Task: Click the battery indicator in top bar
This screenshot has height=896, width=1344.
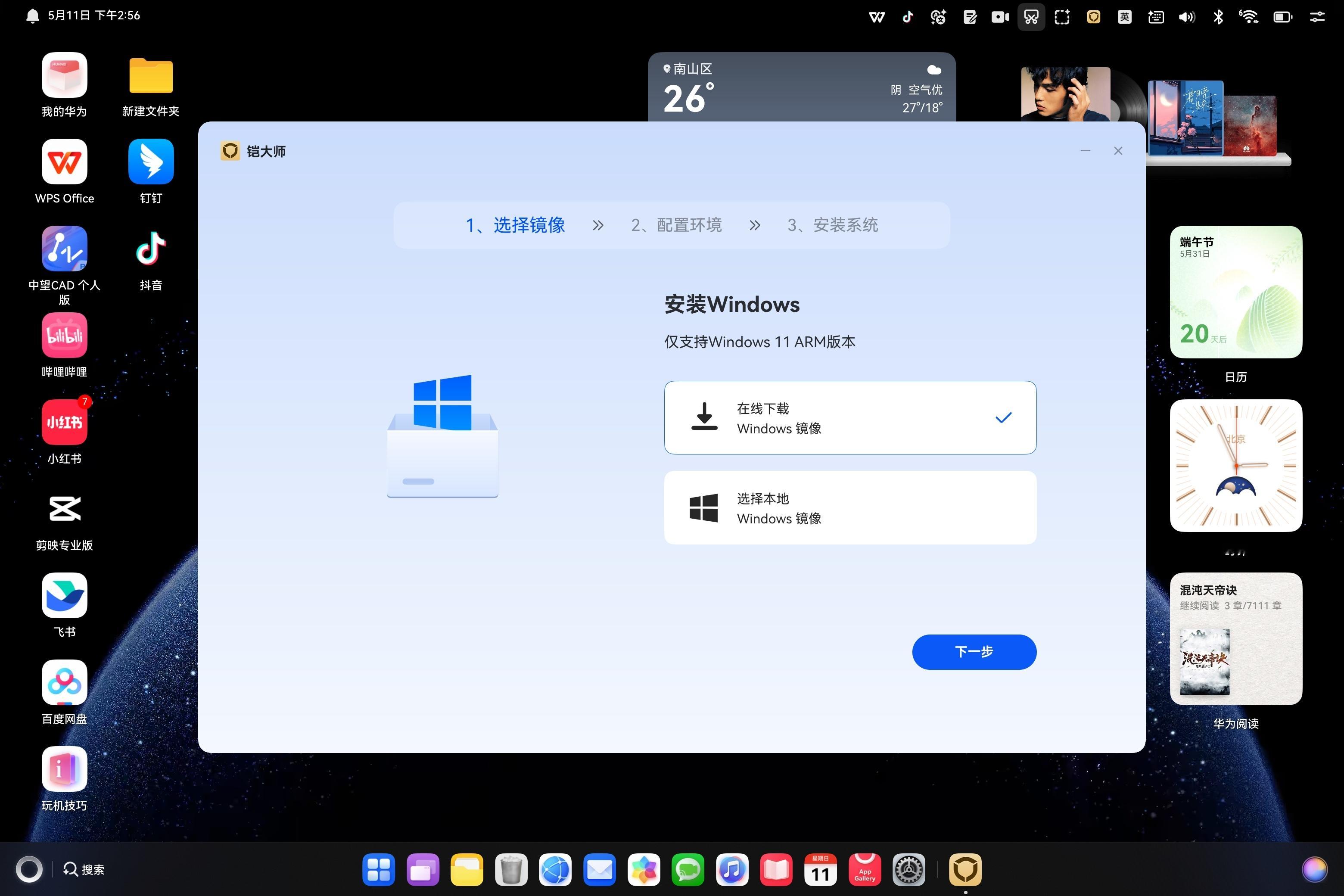Action: tap(1283, 17)
